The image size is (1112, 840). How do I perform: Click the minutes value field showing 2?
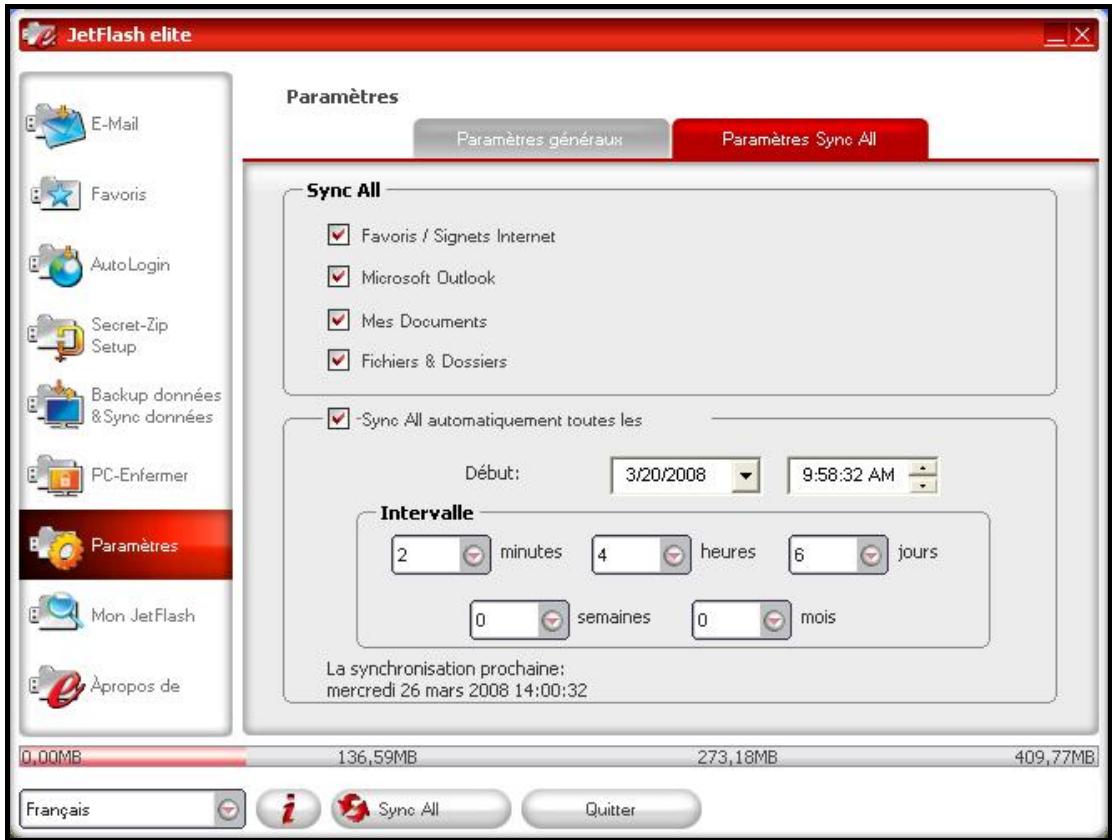[428, 555]
